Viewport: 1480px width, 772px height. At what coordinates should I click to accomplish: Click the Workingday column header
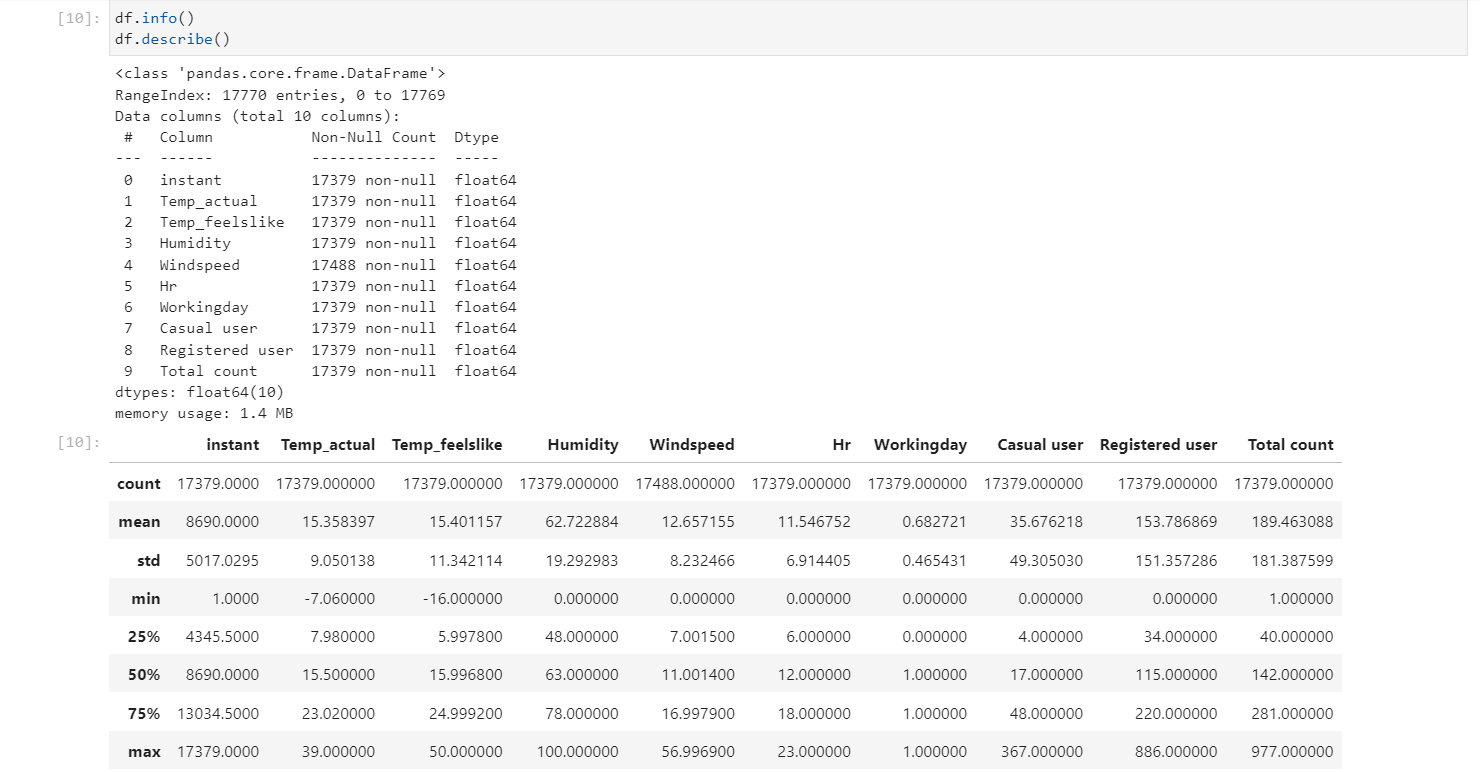(x=920, y=444)
